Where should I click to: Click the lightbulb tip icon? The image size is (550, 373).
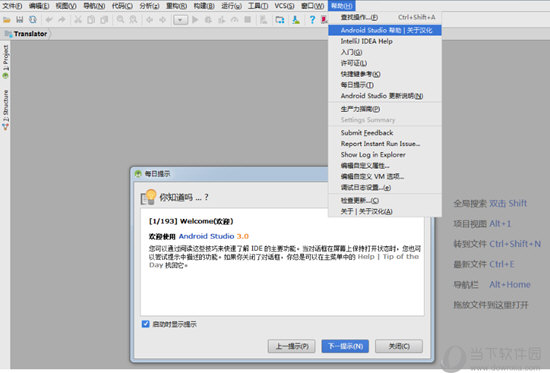148,197
